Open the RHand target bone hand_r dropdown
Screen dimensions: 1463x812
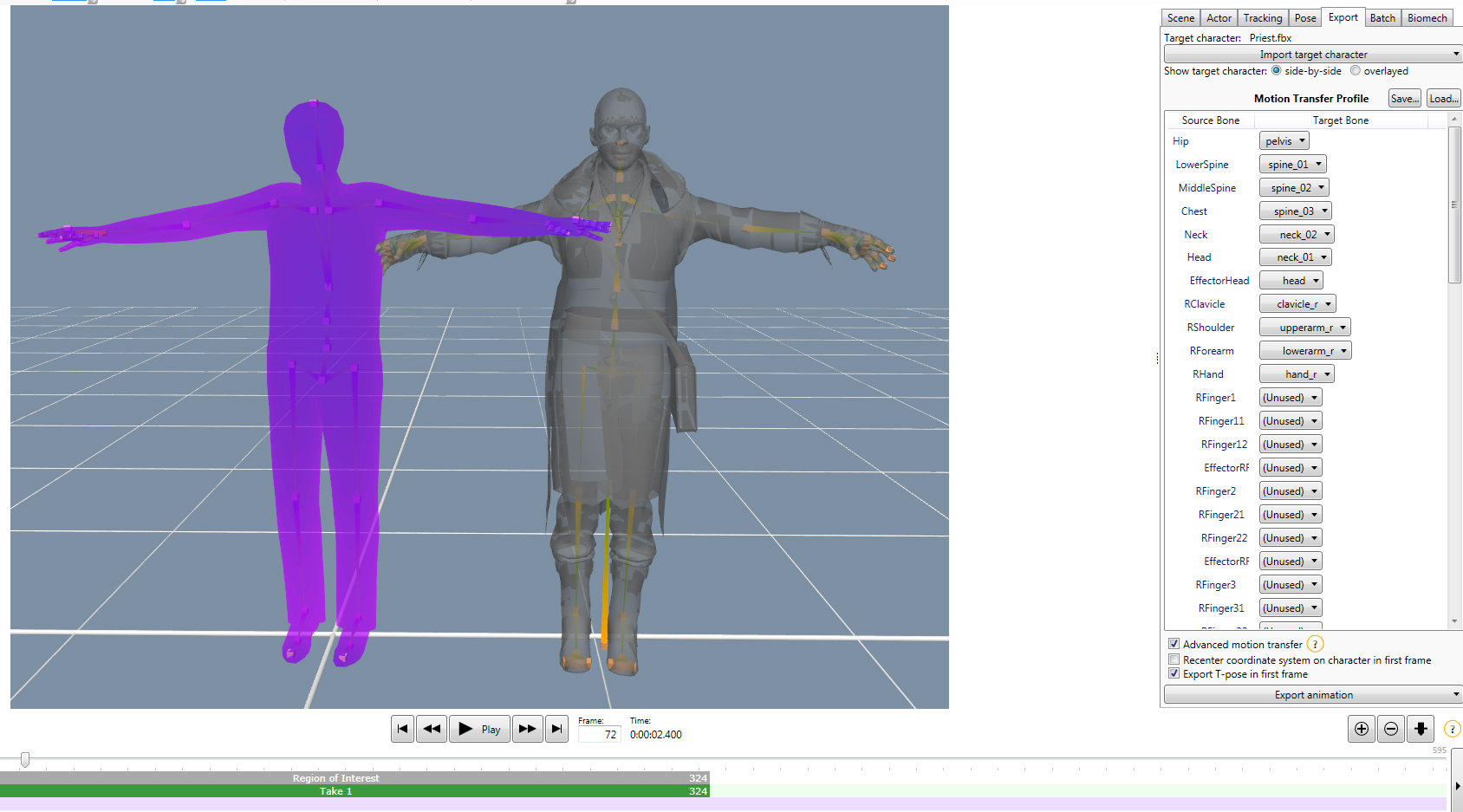(1297, 374)
